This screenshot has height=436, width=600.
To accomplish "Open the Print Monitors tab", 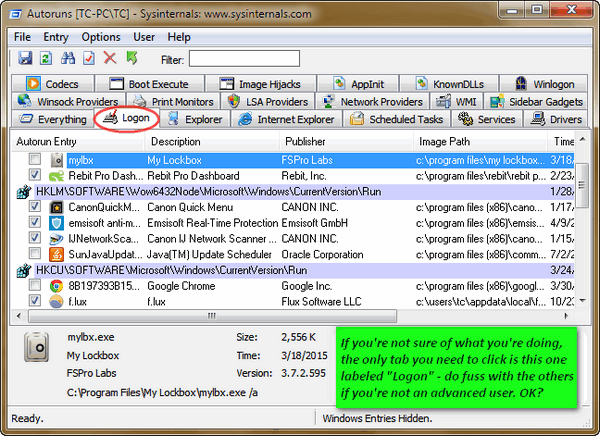I will [x=173, y=101].
